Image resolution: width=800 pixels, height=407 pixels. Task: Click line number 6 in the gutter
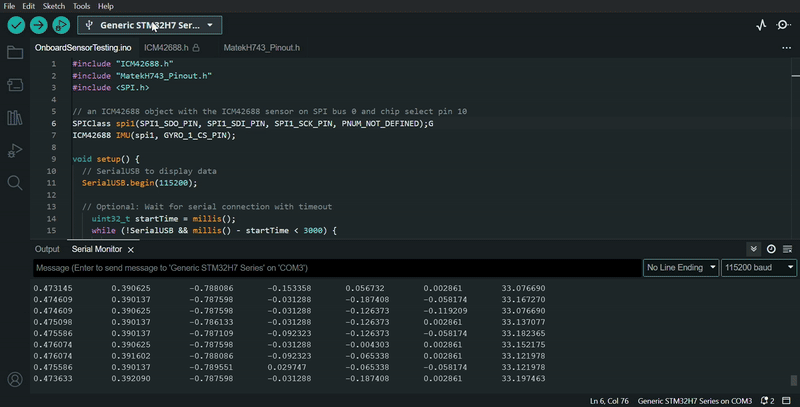coord(54,123)
